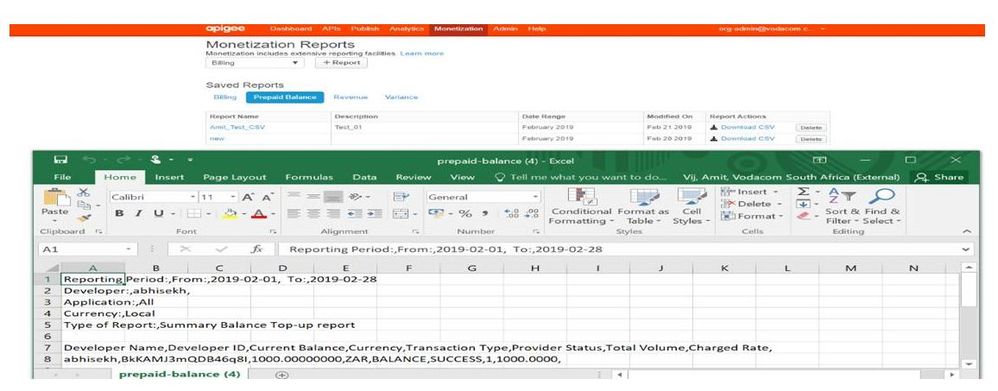
Task: Delete cells with the Delete button
Action: pyautogui.click(x=750, y=204)
